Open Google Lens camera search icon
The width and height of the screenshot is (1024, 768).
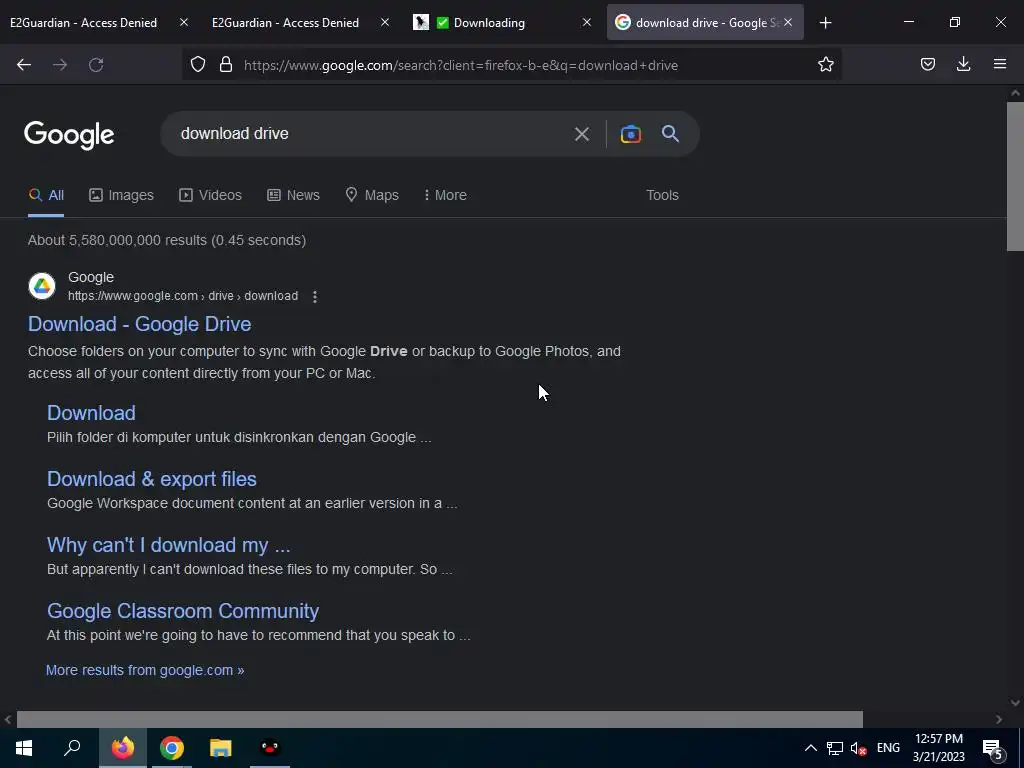coord(630,134)
